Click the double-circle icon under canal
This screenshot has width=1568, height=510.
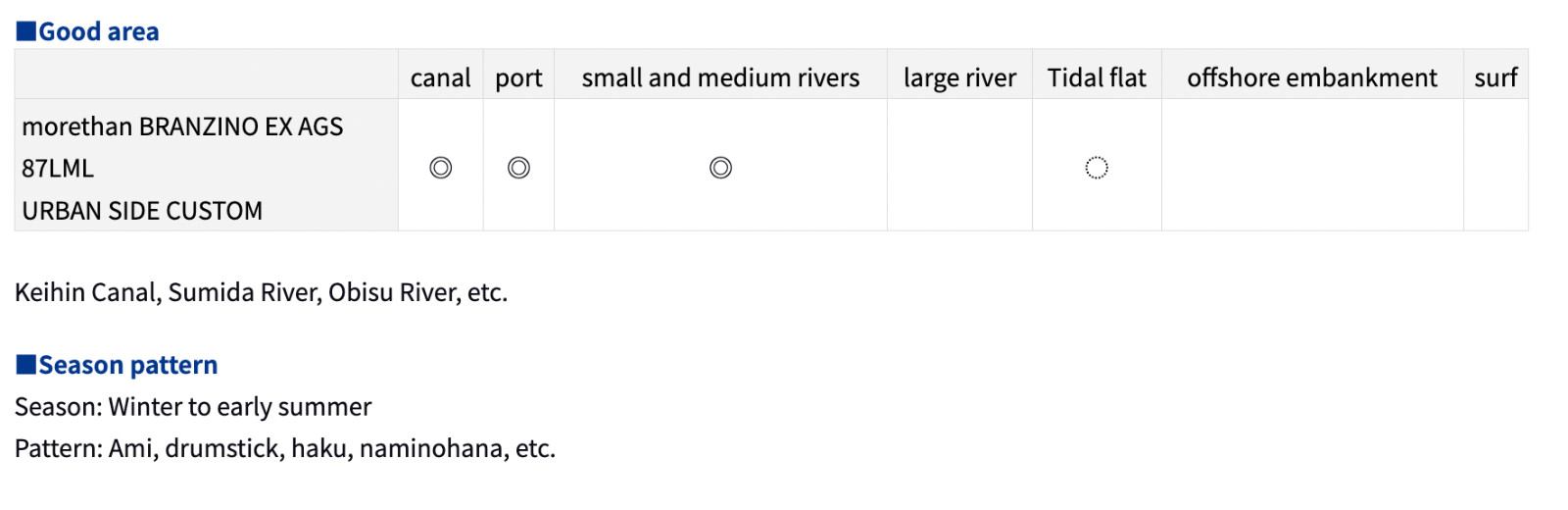441,168
